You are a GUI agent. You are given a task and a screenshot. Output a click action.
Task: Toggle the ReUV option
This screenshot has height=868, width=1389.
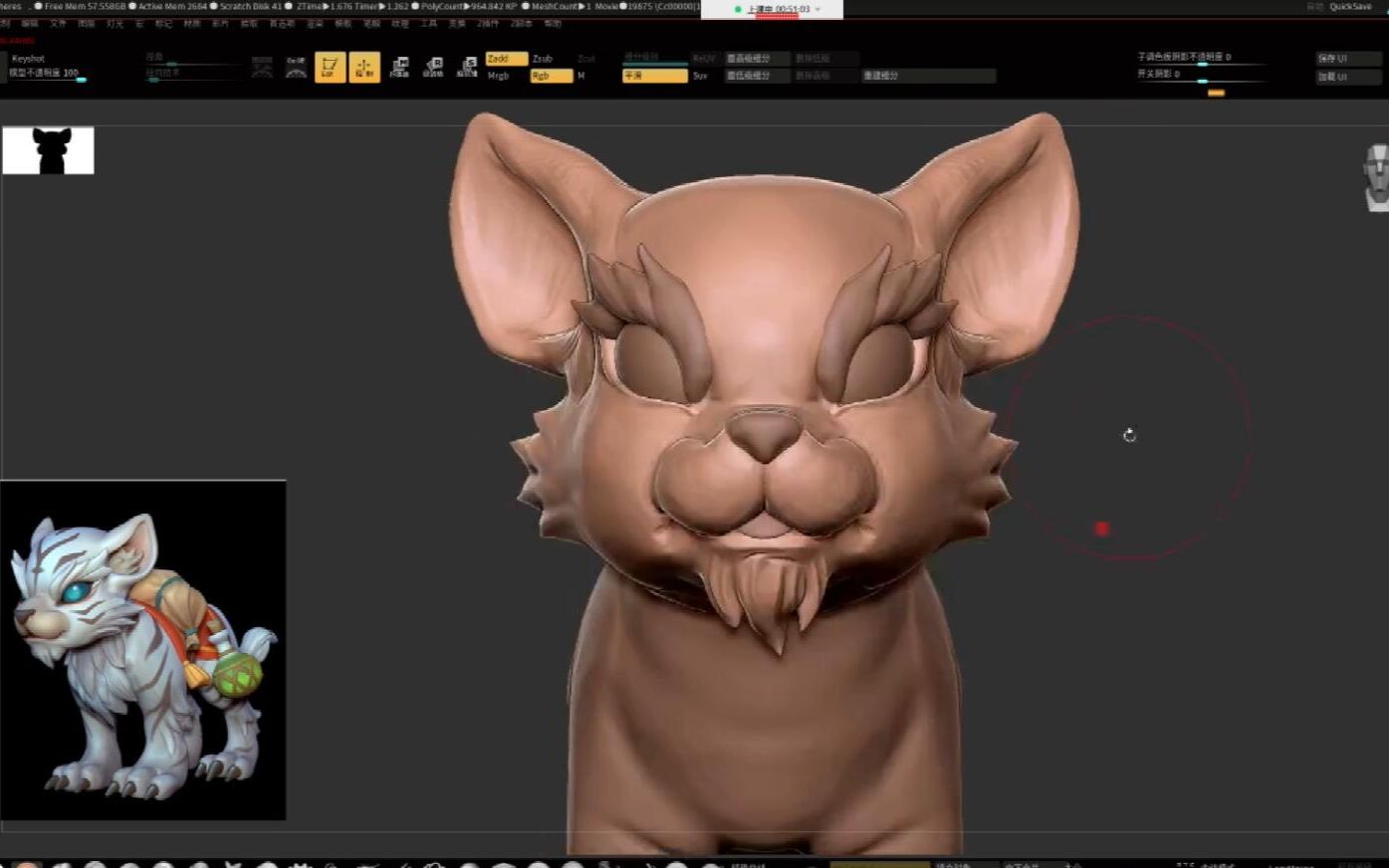coord(704,59)
